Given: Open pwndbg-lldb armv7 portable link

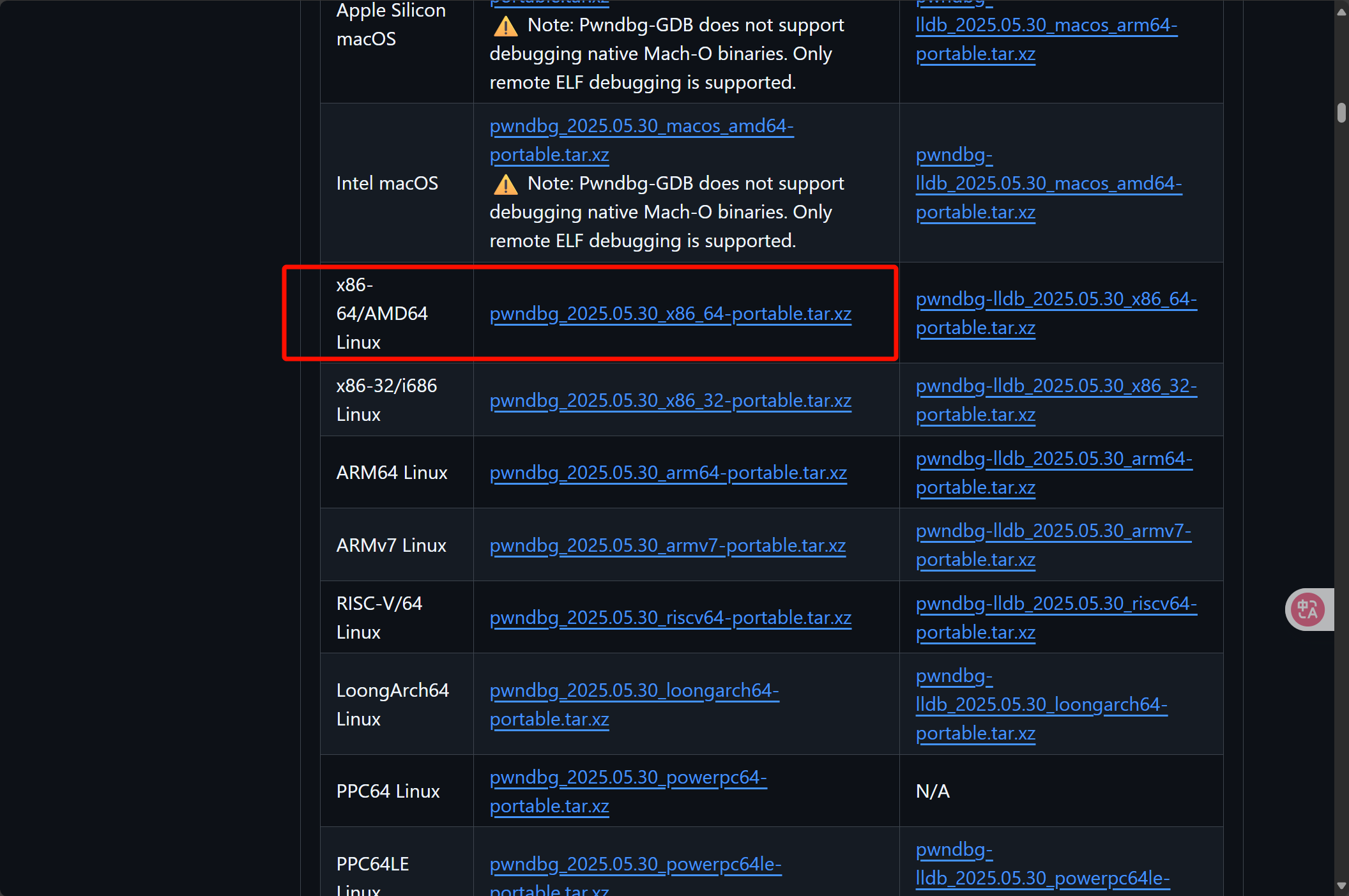Looking at the screenshot, I should pyautogui.click(x=1053, y=531).
